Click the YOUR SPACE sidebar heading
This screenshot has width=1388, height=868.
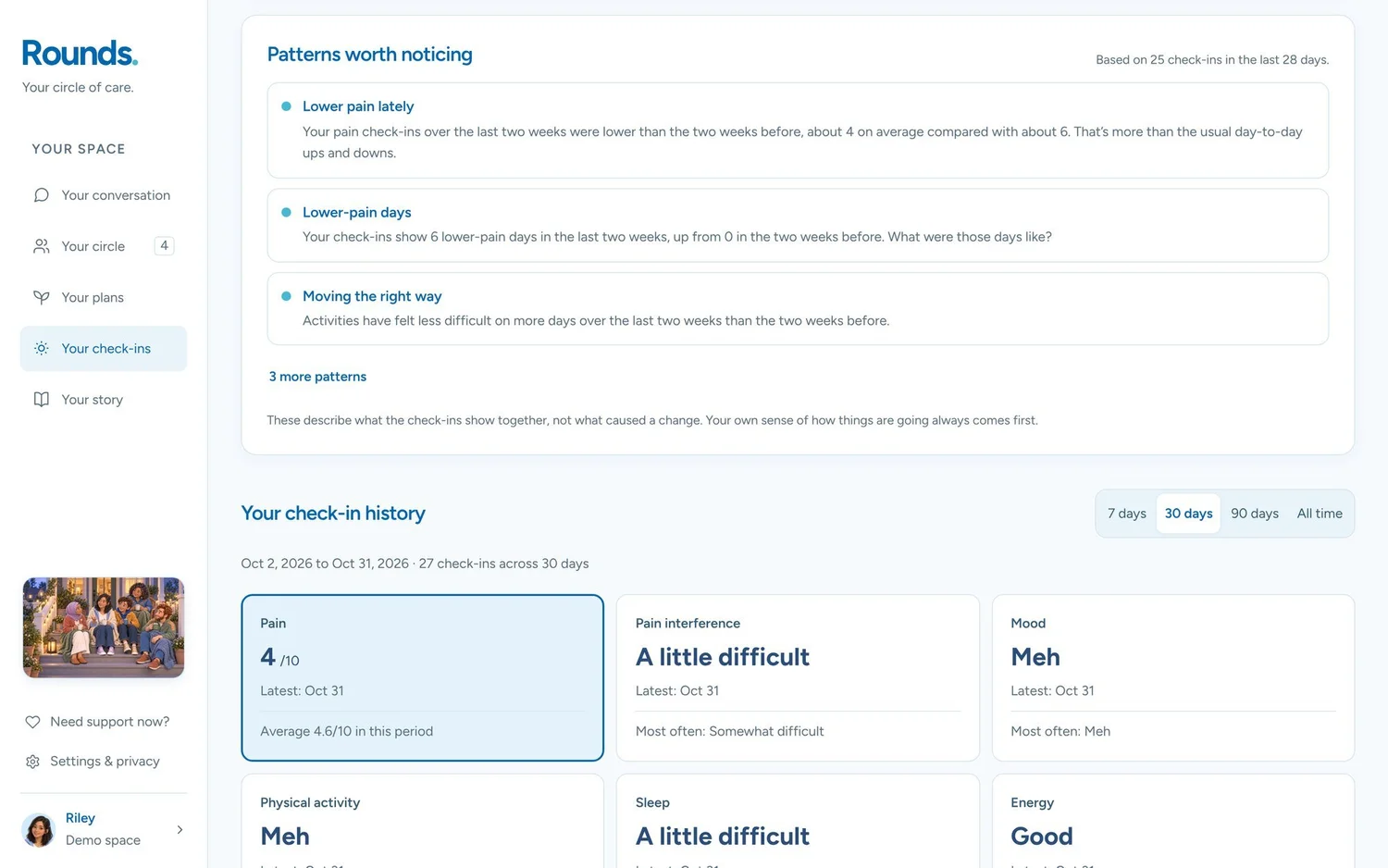click(79, 149)
